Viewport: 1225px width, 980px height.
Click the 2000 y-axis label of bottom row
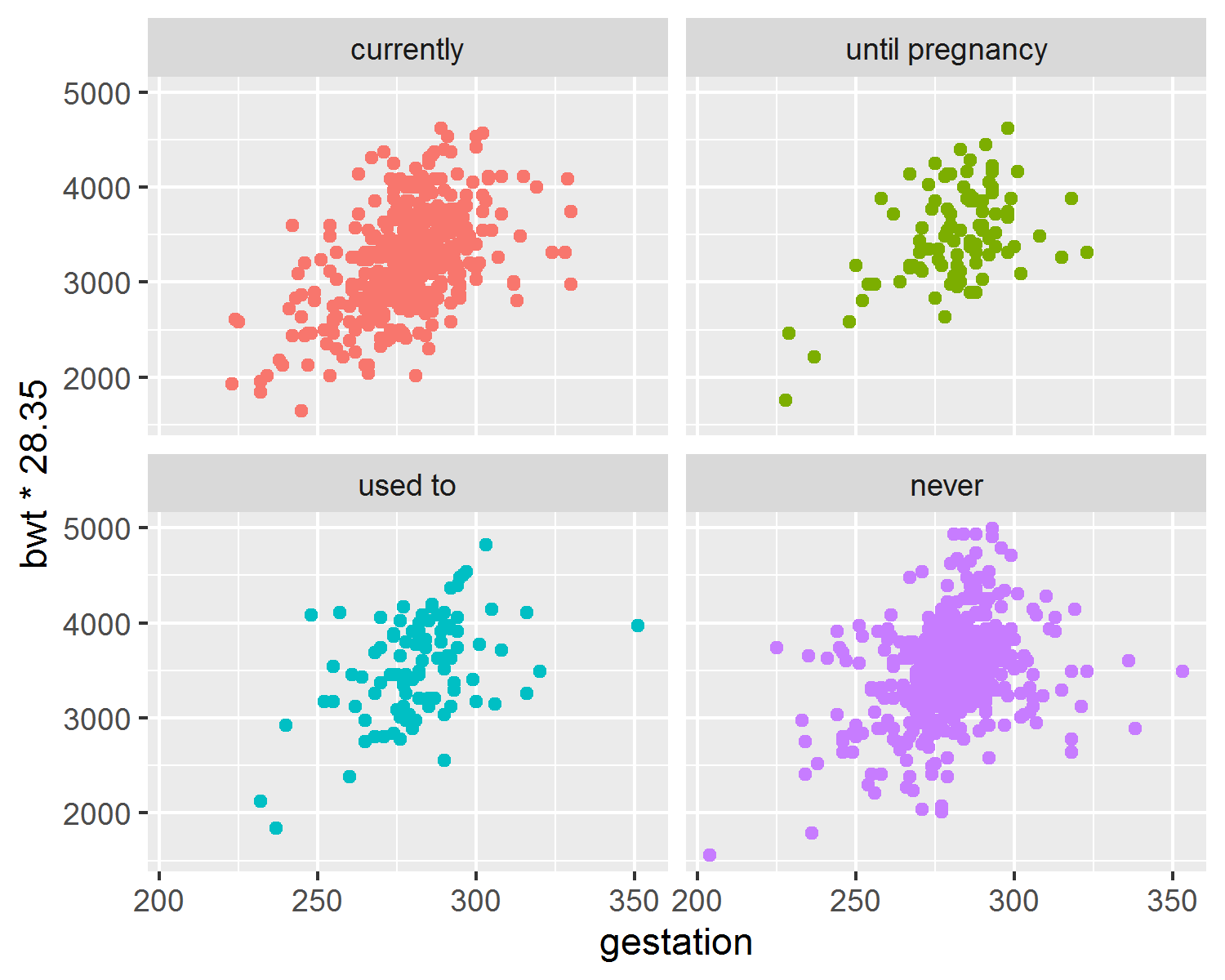(x=96, y=813)
